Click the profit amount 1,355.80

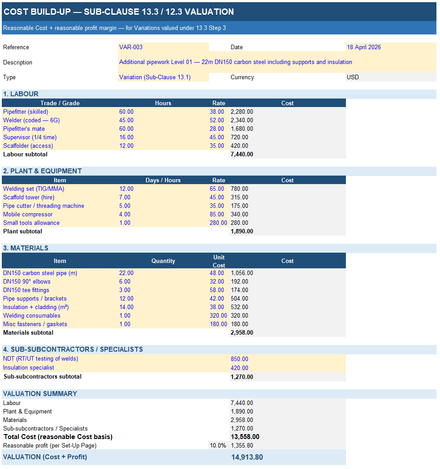click(x=242, y=446)
